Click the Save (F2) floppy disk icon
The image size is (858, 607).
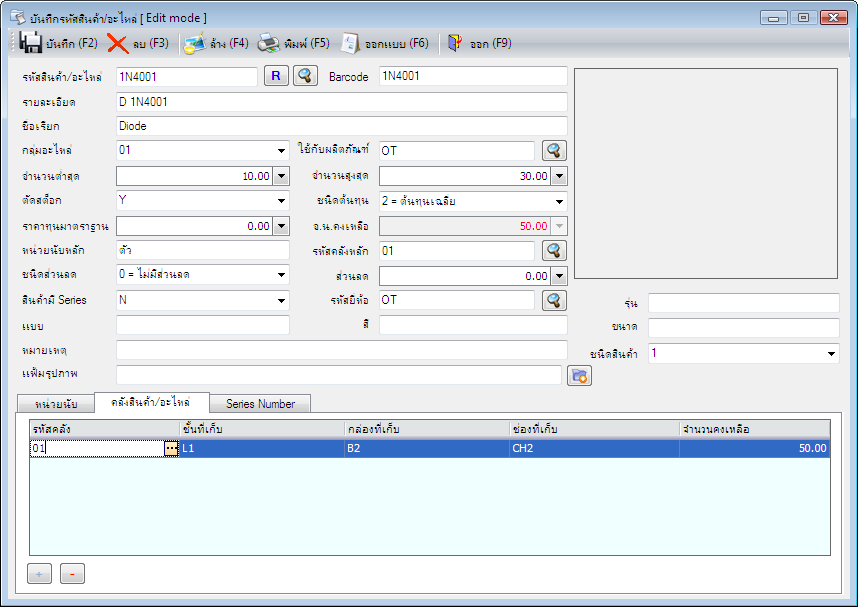(x=30, y=43)
